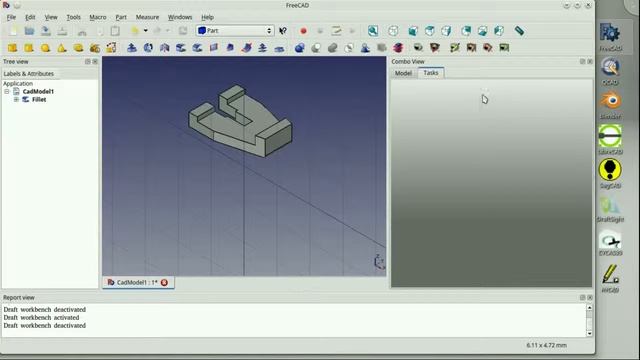Select the Measure distance ruler tool
This screenshot has width=640, height=360.
click(519, 31)
